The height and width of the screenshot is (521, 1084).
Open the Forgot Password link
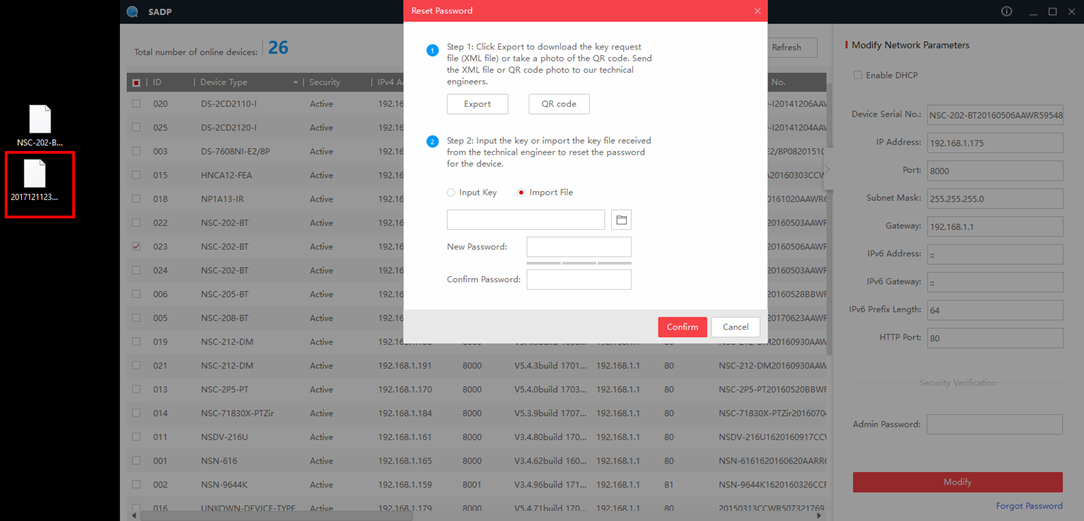coord(1029,506)
